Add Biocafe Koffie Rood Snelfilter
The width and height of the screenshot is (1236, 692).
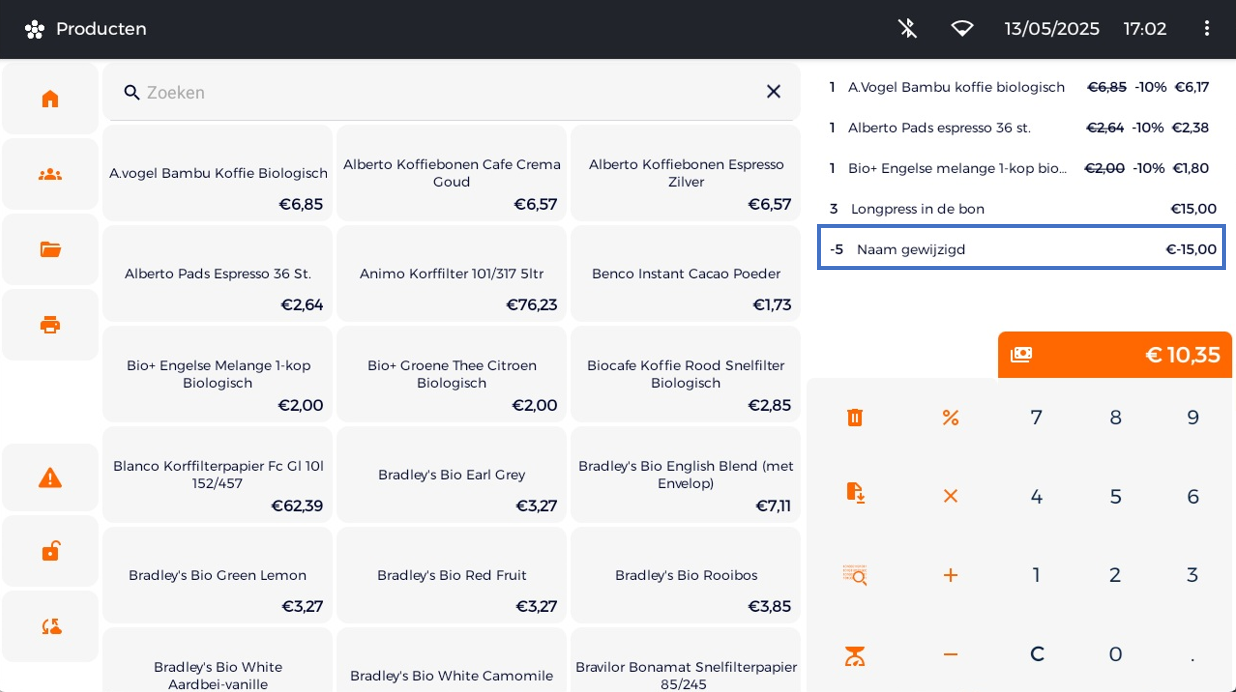(686, 374)
